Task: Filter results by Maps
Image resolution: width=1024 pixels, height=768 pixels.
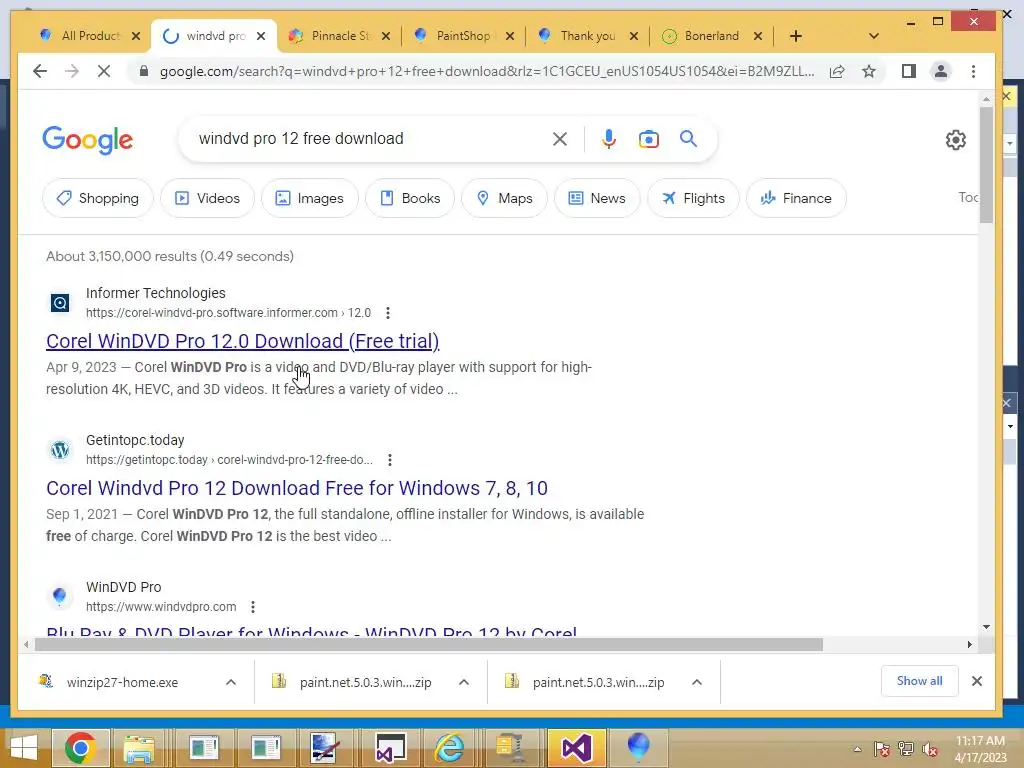Action: click(504, 198)
